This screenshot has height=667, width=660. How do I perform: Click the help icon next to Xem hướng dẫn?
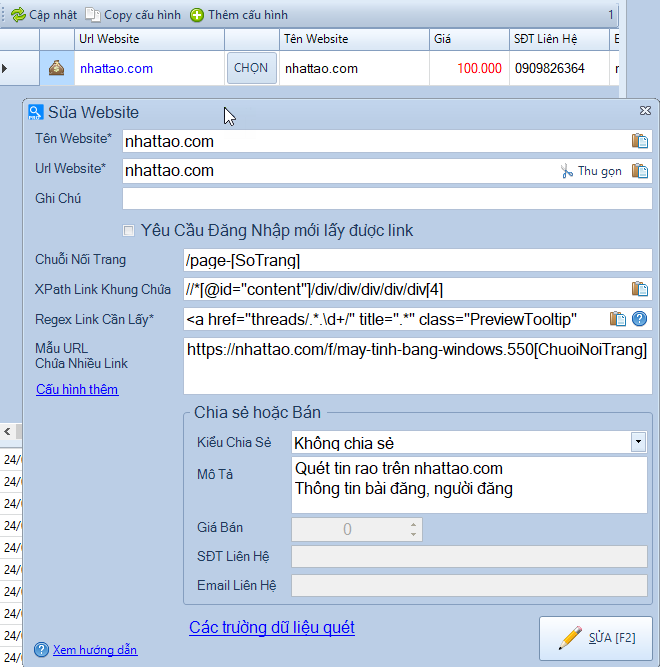coord(41,650)
